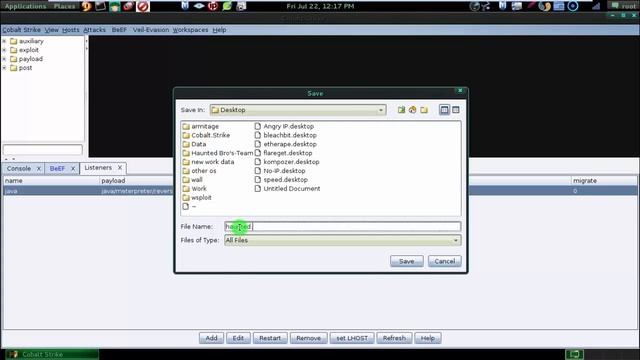
Task: Go up one folder level in Save dialog
Action: pyautogui.click(x=401, y=110)
